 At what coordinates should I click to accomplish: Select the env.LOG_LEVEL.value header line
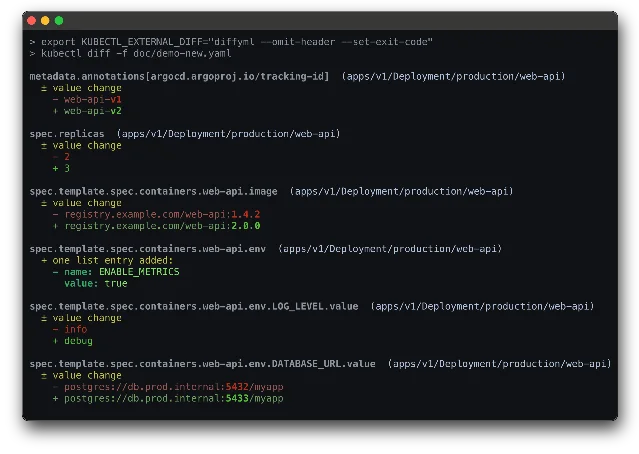[312, 306]
